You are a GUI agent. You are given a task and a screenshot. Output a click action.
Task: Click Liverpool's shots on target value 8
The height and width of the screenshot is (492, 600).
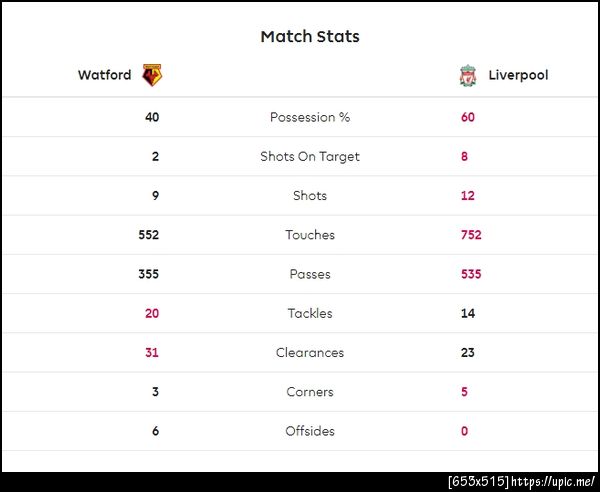pos(465,156)
